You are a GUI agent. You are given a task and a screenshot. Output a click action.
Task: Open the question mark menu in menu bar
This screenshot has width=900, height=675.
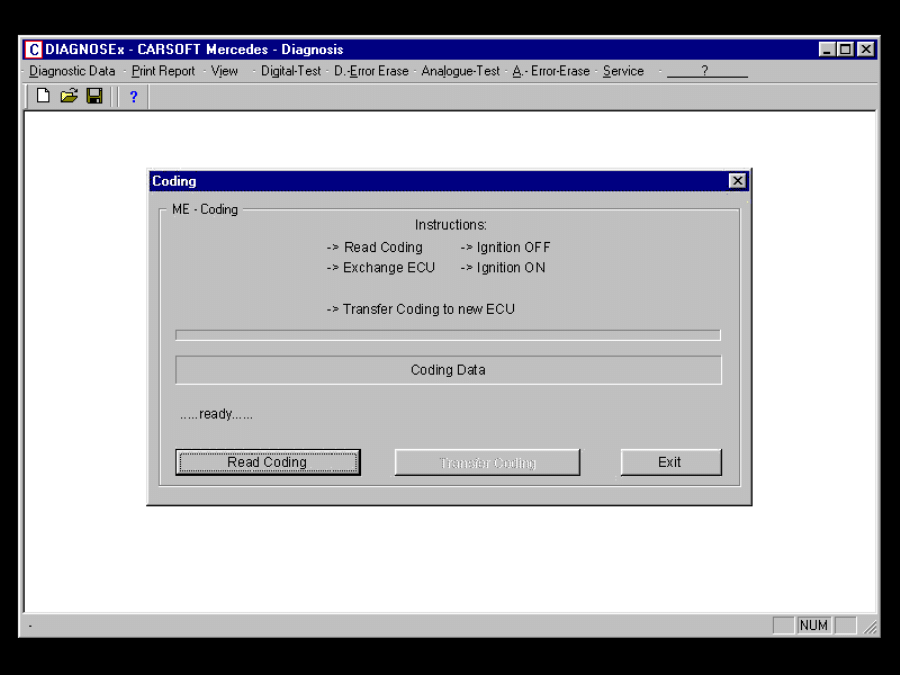(705, 71)
